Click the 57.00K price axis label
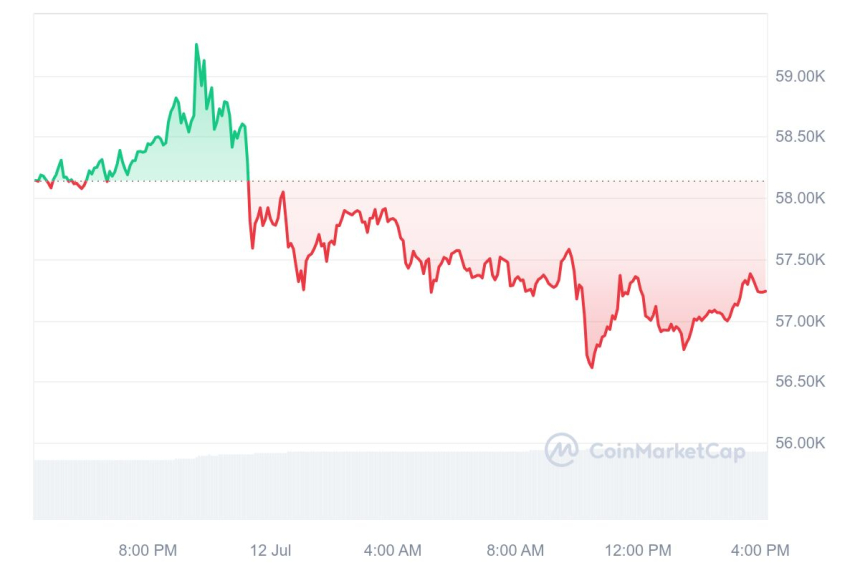 pos(801,321)
